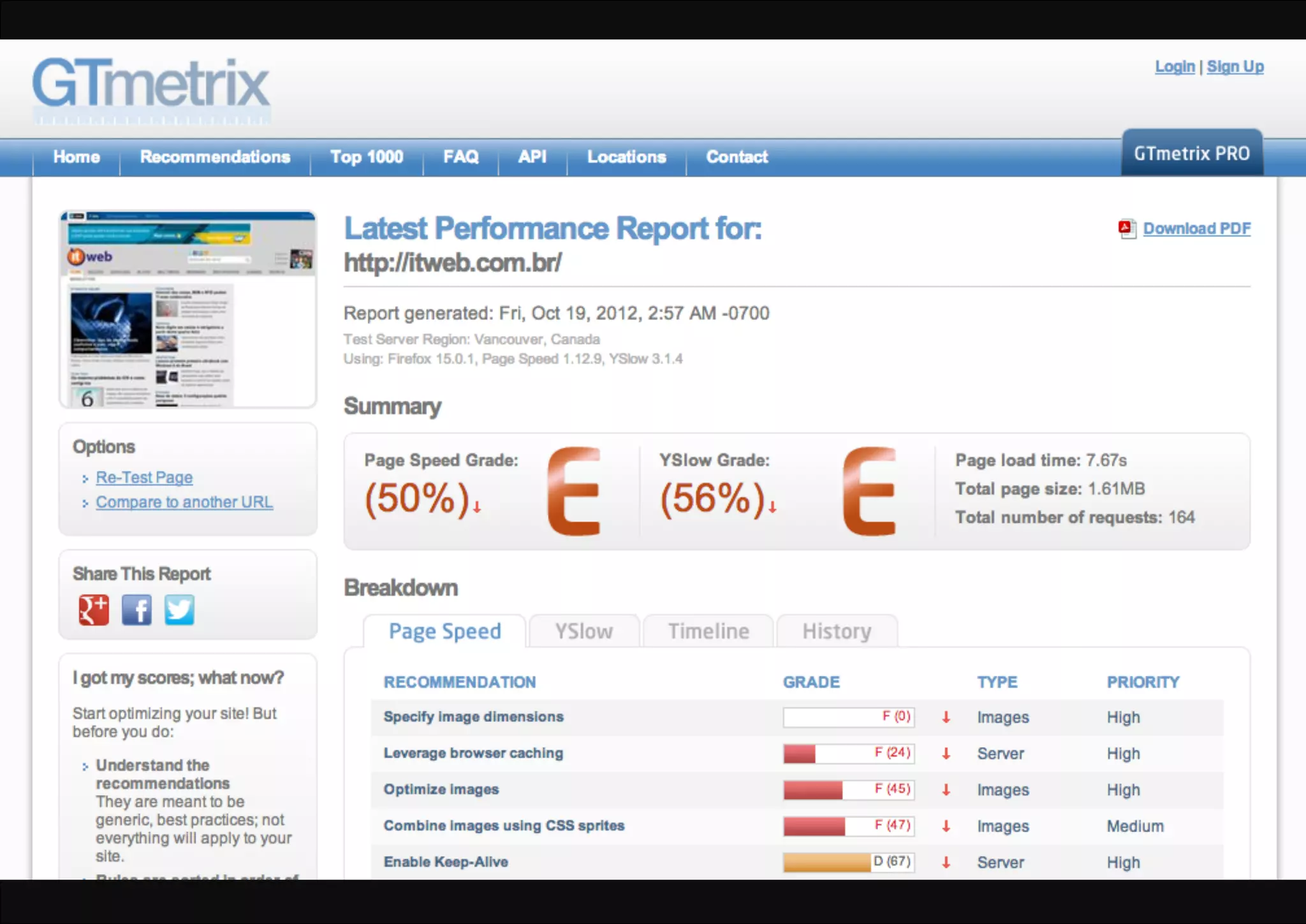Share report via Facebook icon

click(136, 610)
